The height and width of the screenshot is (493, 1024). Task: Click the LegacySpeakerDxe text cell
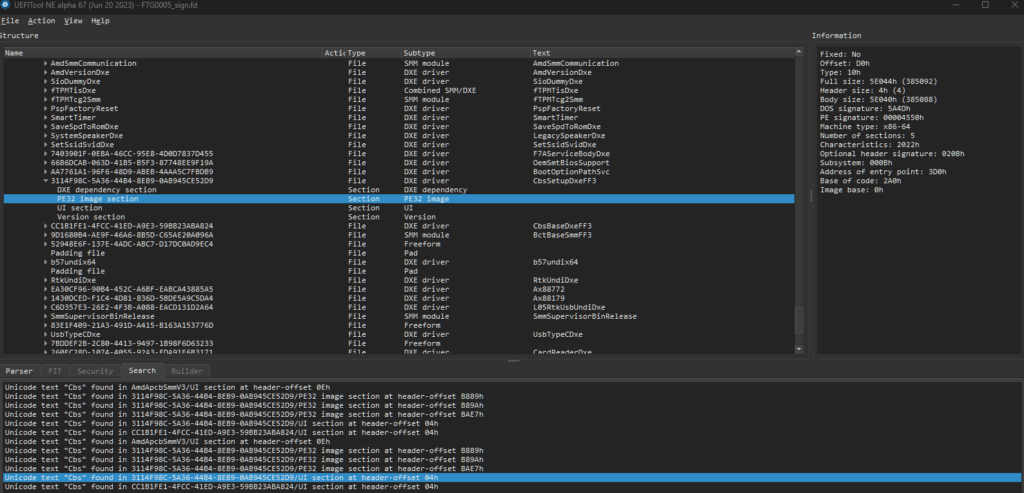[569, 136]
